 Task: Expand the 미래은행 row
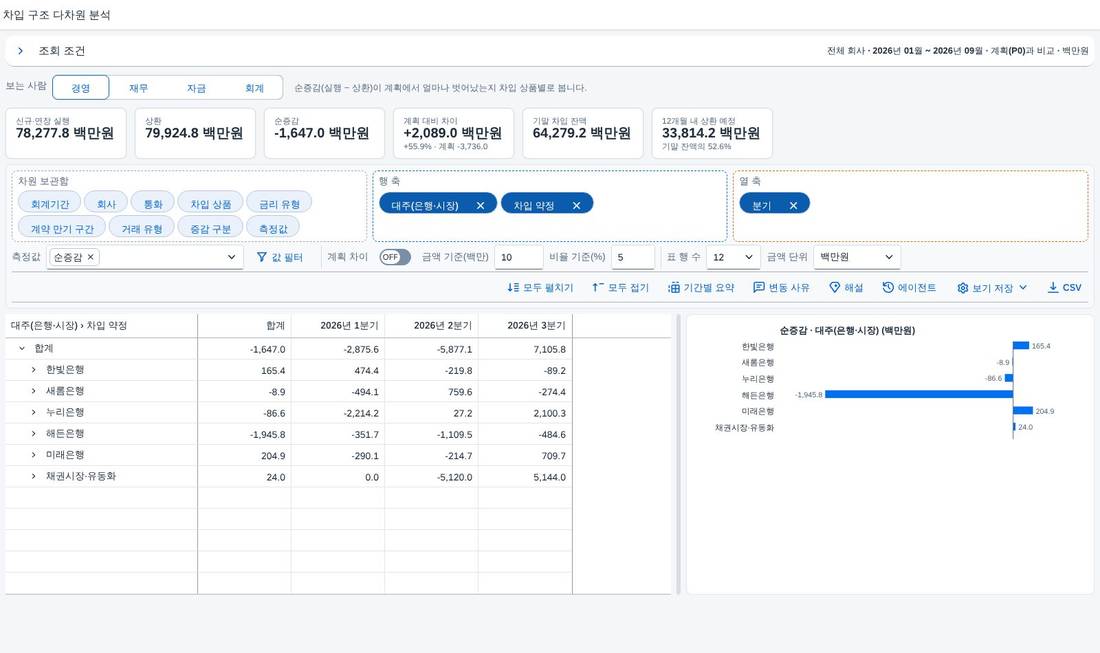(33, 455)
